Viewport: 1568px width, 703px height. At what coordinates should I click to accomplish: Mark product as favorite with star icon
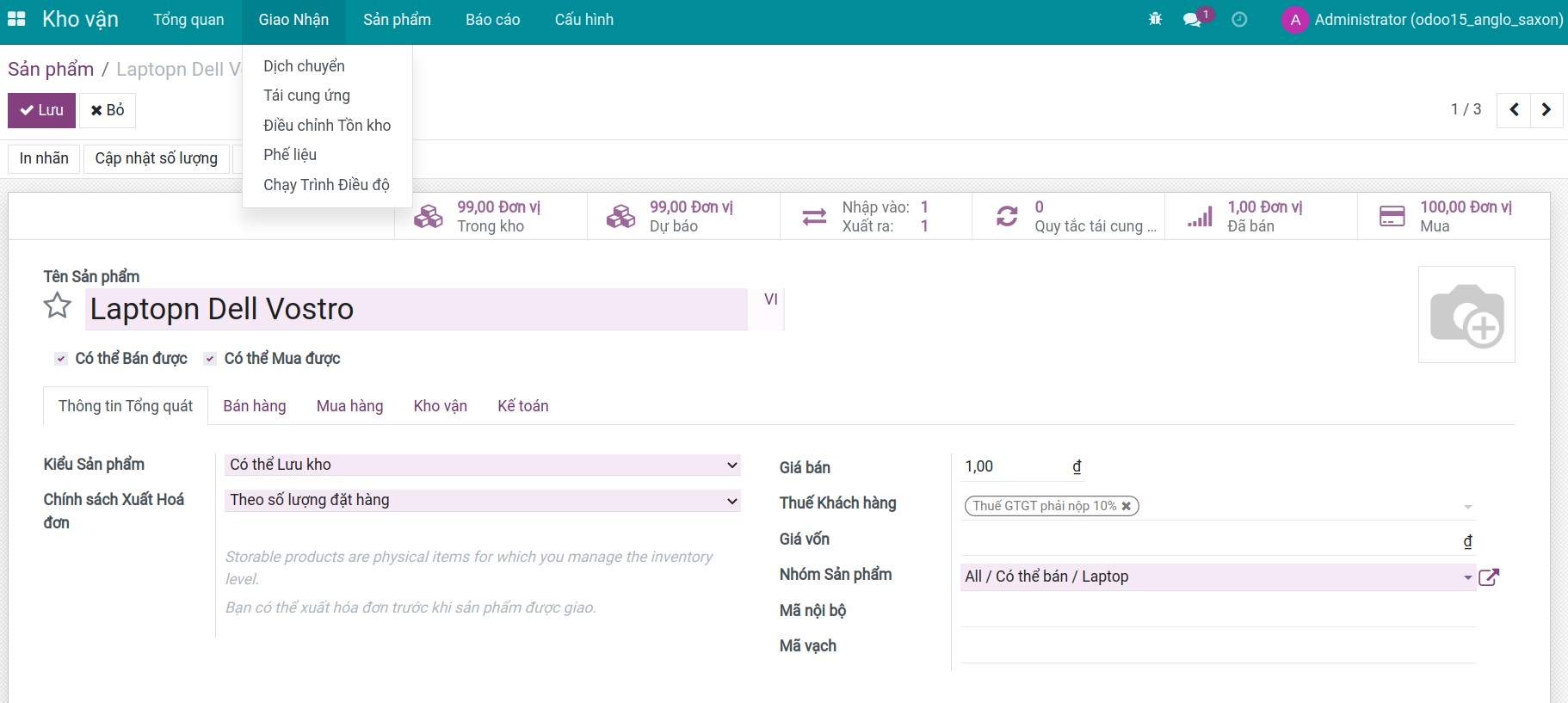click(58, 306)
